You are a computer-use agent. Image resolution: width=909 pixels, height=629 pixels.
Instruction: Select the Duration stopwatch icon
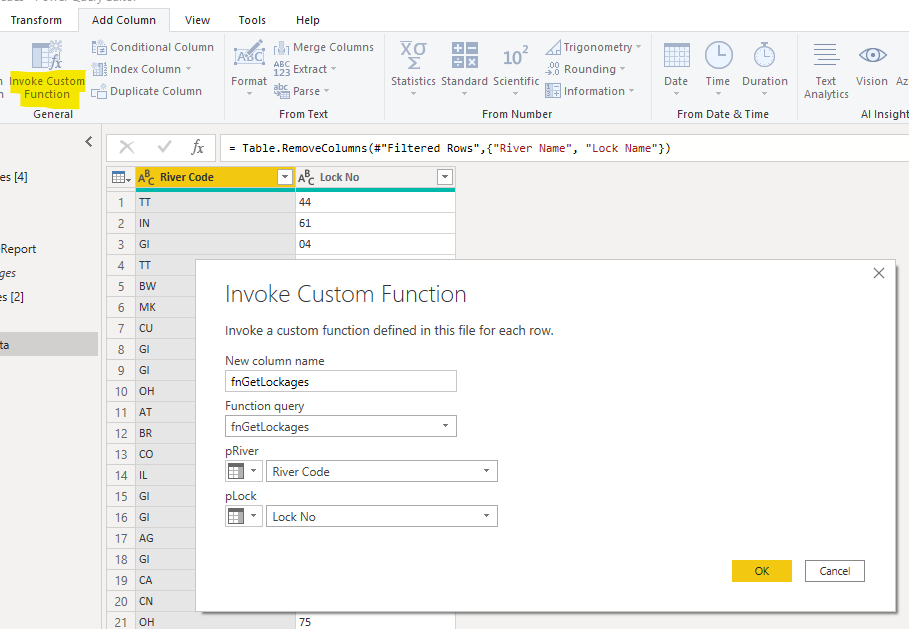tap(765, 56)
